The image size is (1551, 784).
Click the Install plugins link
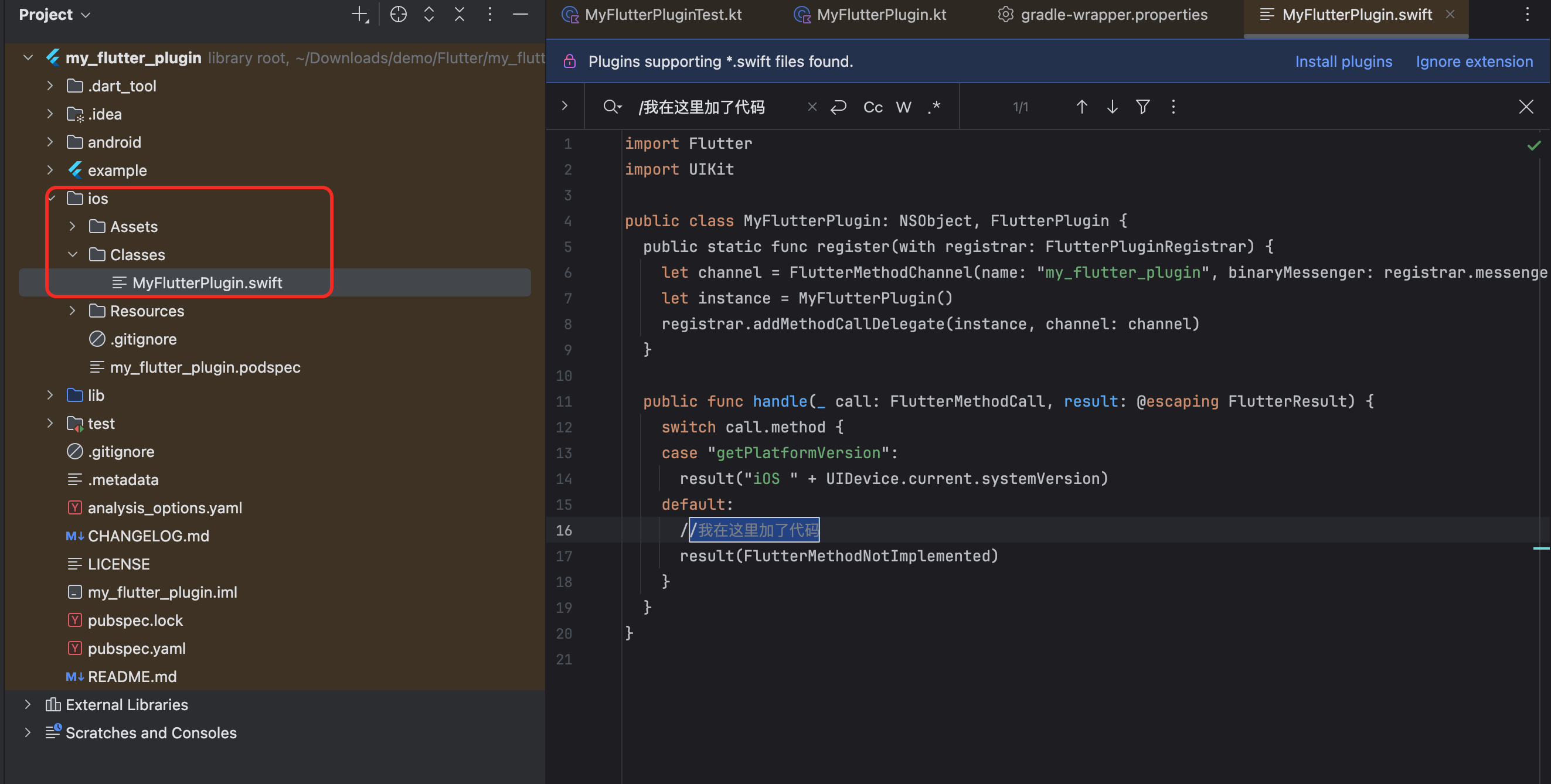(1343, 62)
